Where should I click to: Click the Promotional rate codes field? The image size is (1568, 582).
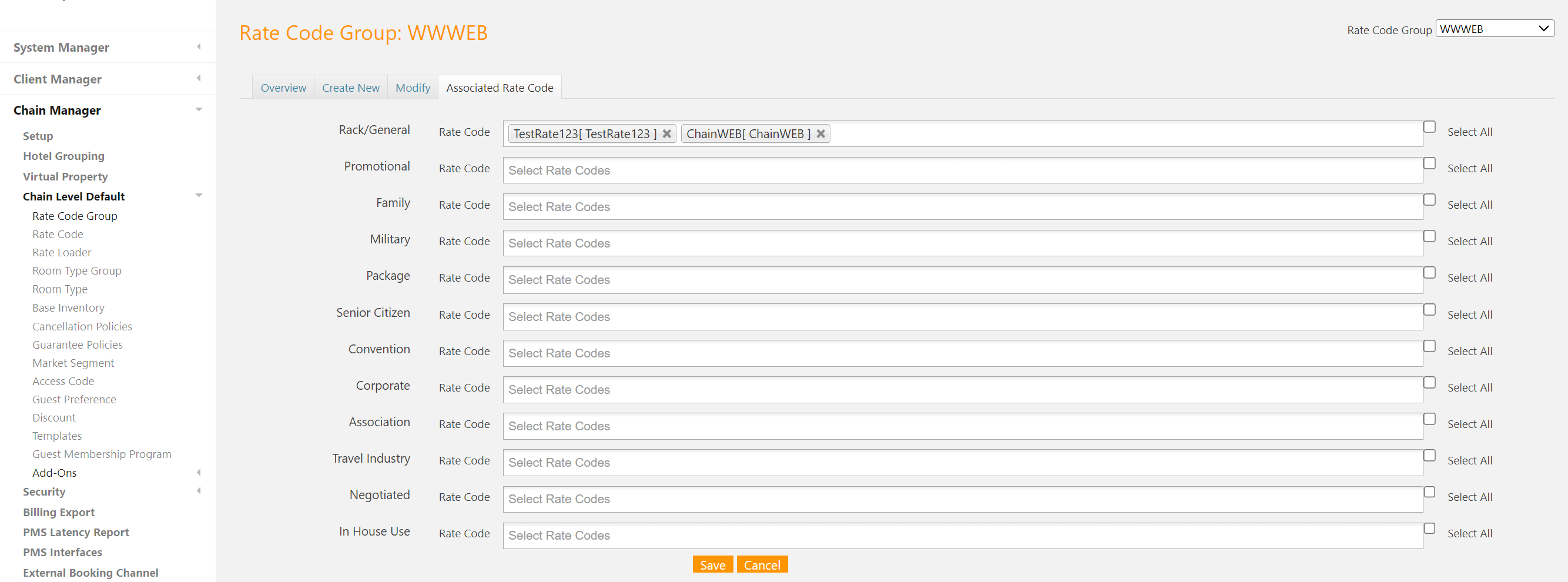point(962,170)
